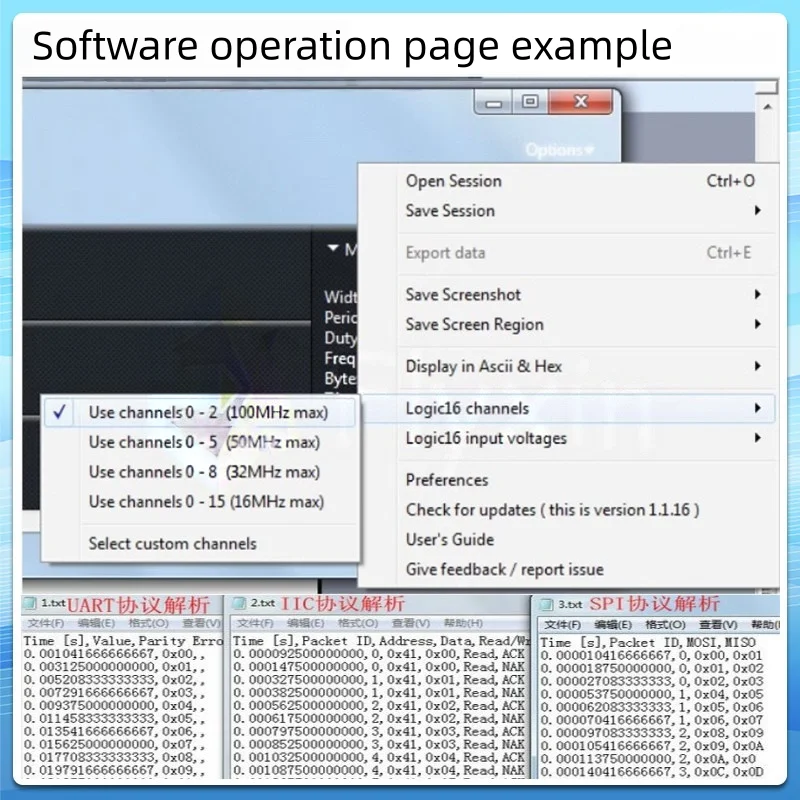Open the Save Session submenu

point(580,211)
